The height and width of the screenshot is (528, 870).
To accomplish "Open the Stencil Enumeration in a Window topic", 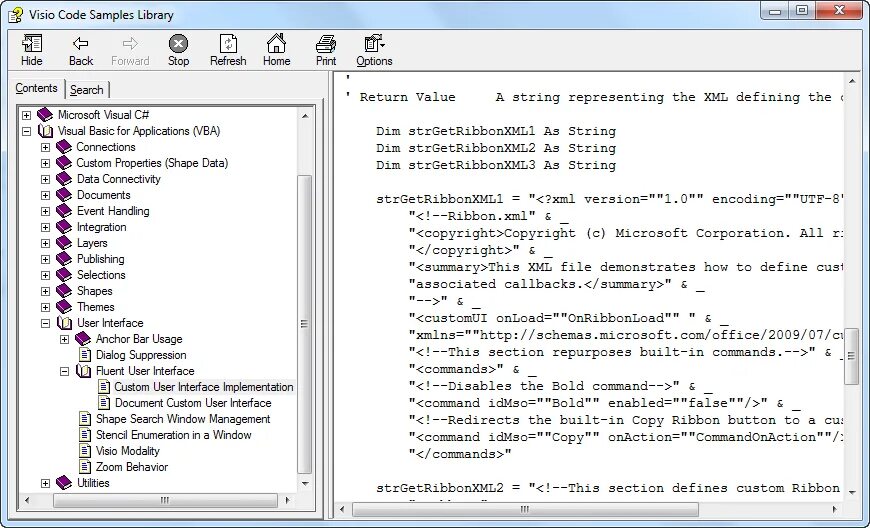I will tap(174, 435).
